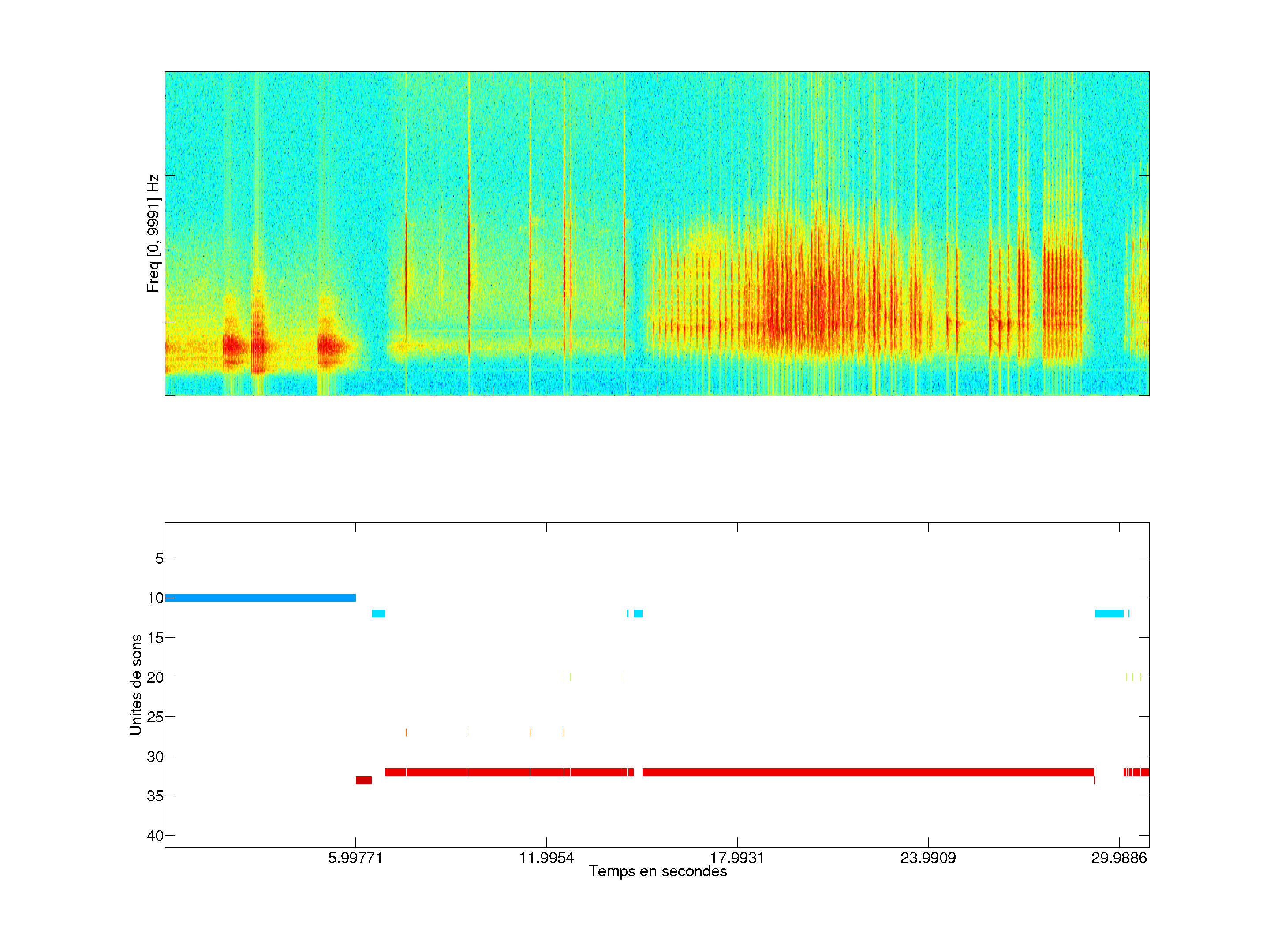Screen dimensions: 1270x952
Task: Click the short dark red bar near unit 33
Action: click(363, 780)
